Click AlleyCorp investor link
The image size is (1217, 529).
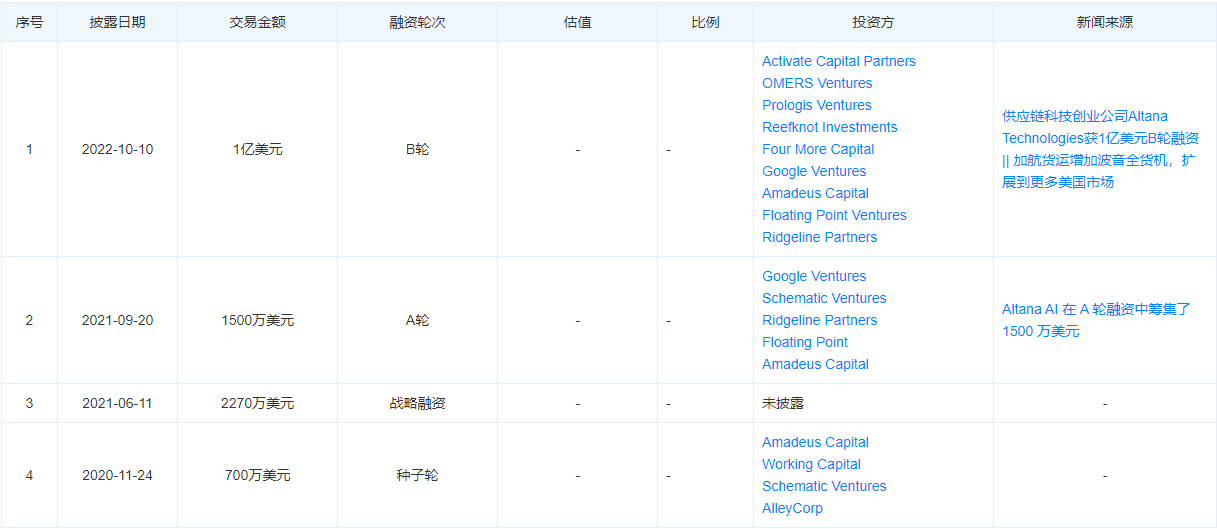tap(792, 508)
